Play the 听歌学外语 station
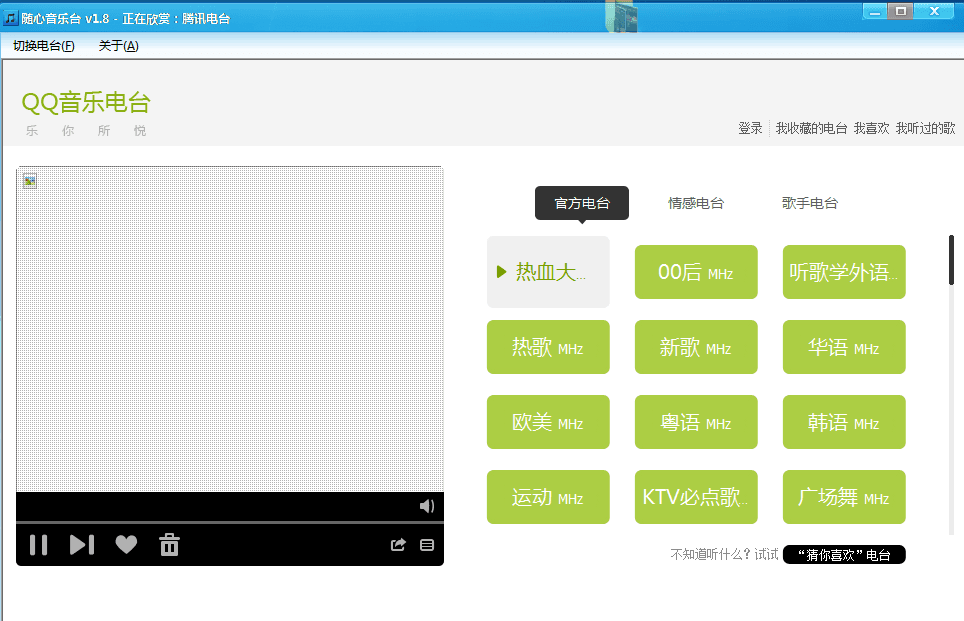This screenshot has height=621, width=964. pyautogui.click(x=844, y=272)
